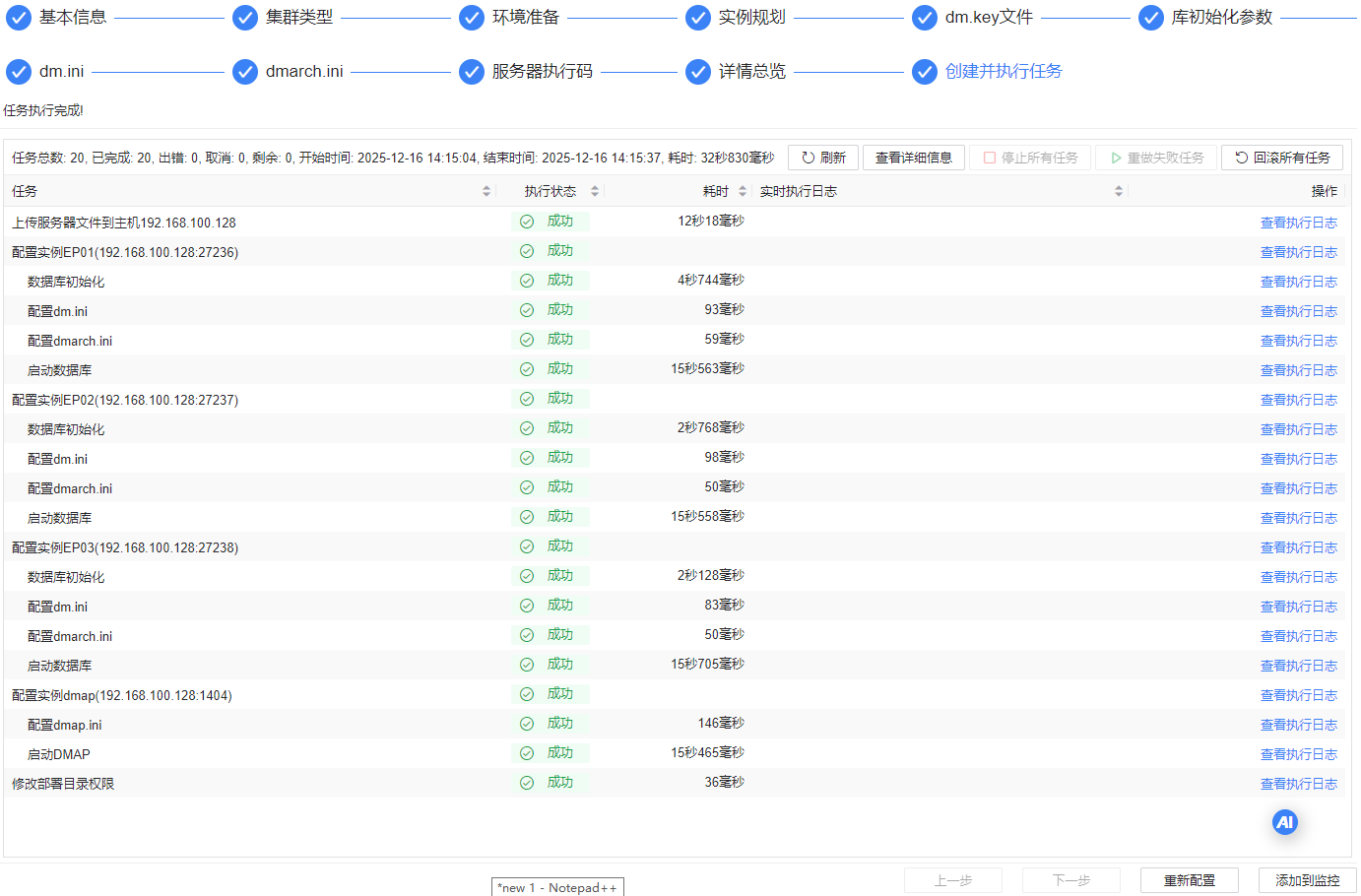
Task: Click the 库初始化参数 step check icon
Action: [x=1151, y=18]
